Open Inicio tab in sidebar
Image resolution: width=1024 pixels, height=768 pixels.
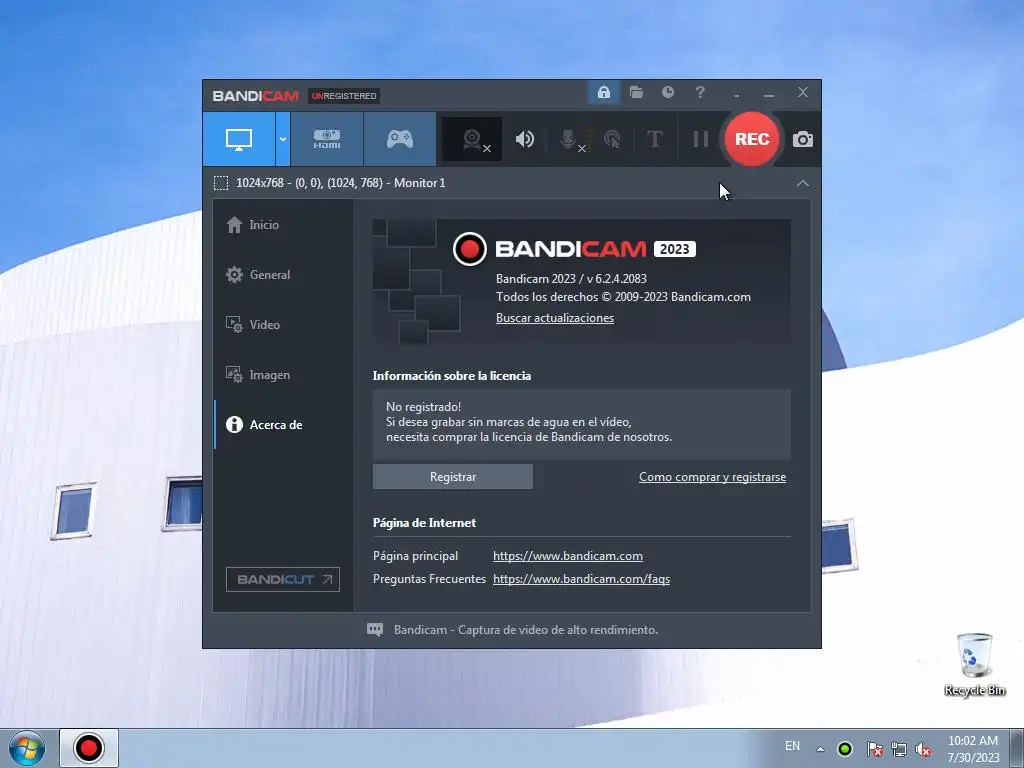pyautogui.click(x=283, y=225)
